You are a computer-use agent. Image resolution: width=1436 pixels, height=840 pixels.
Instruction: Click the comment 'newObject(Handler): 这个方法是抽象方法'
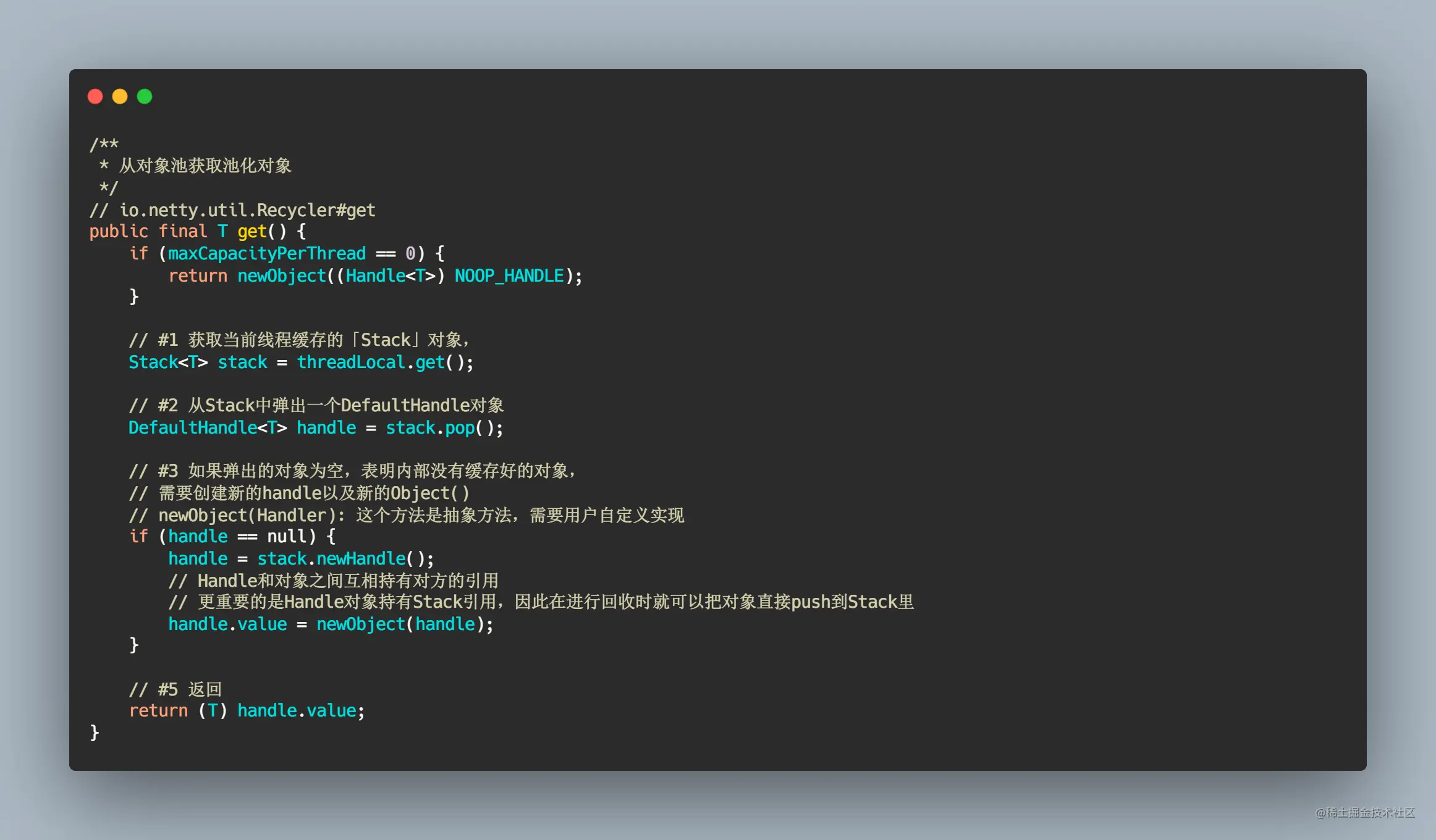pos(407,515)
